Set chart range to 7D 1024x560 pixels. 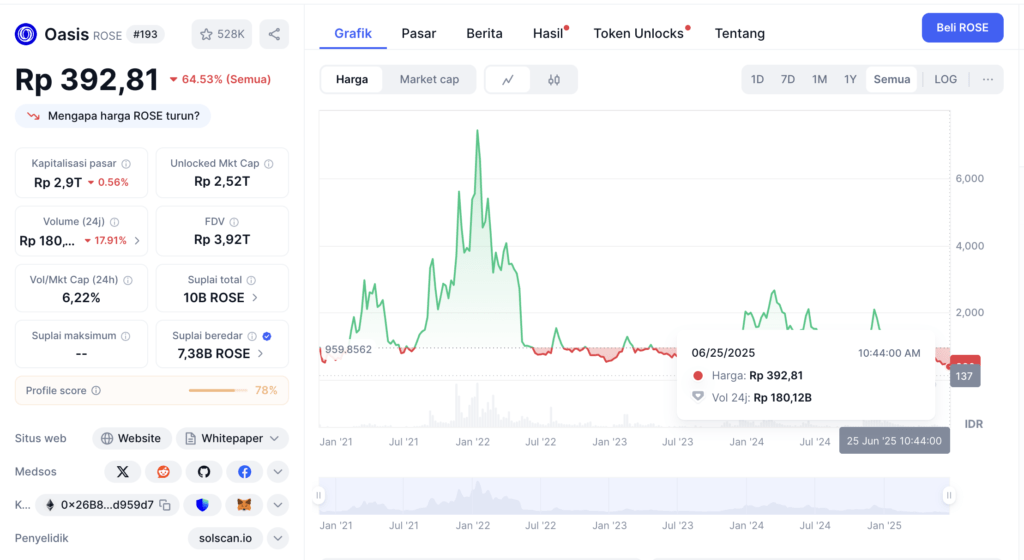788,79
